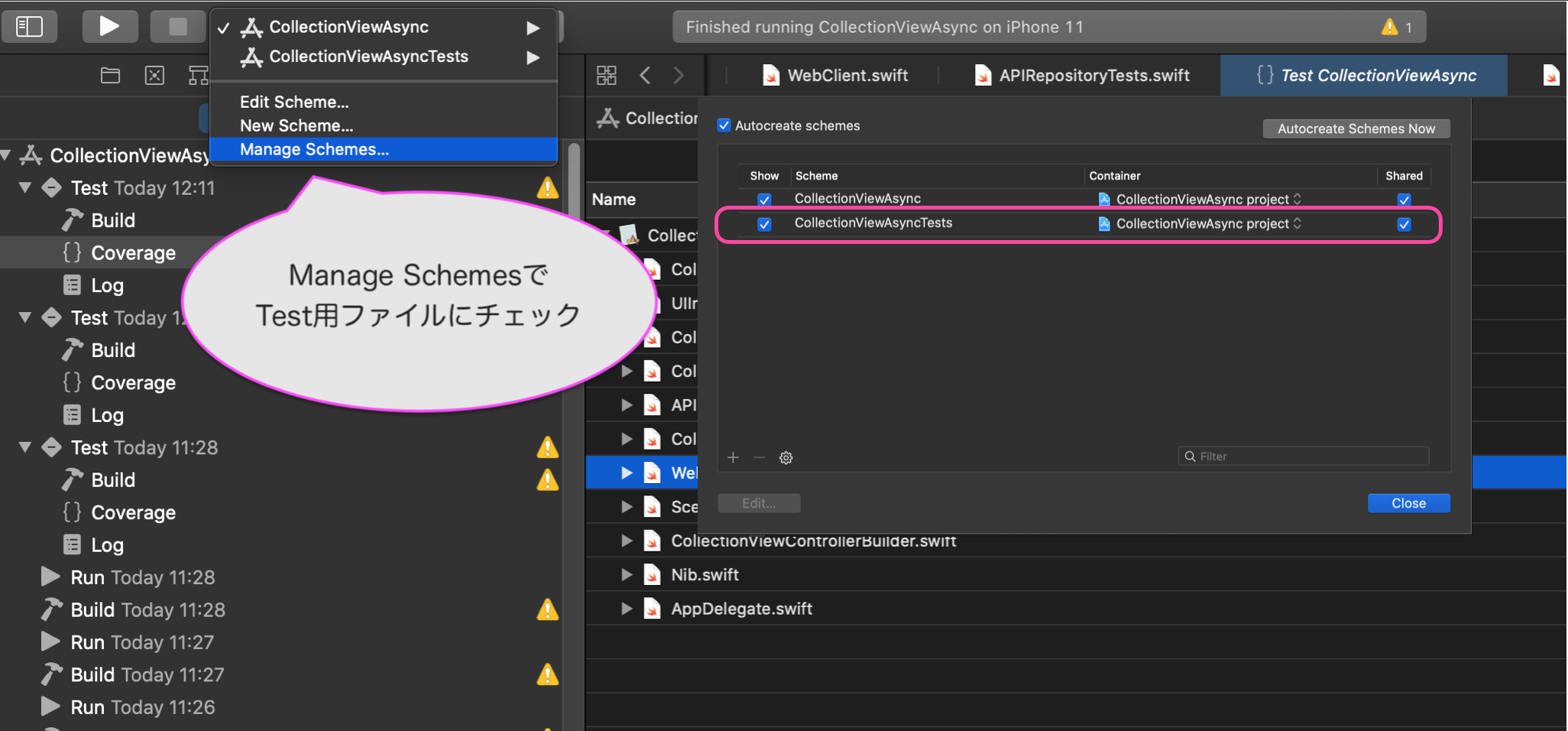Click the Edit... button in the dialog
The width and height of the screenshot is (1568, 731).
[759, 503]
